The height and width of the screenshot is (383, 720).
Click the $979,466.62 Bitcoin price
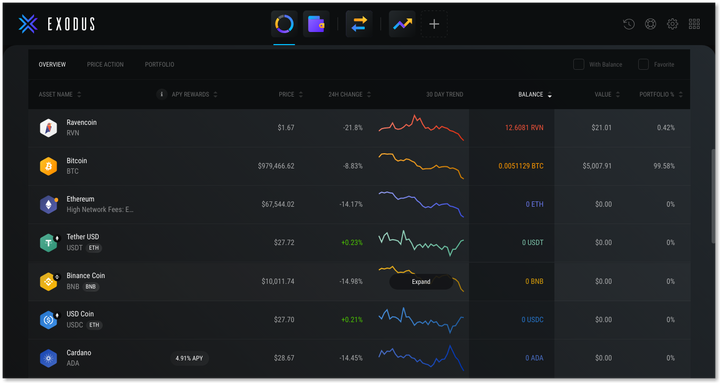tap(276, 166)
